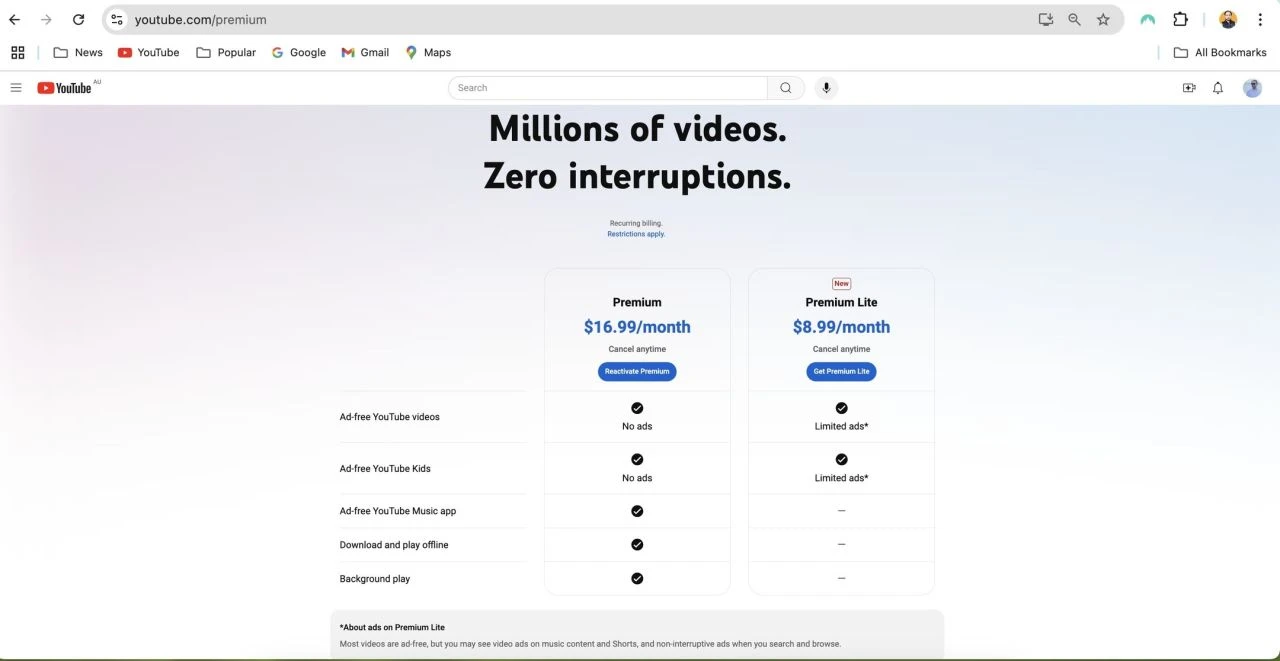Click the checkmark under Premium for Ad-free videos
Viewport: 1280px width, 661px height.
point(637,408)
